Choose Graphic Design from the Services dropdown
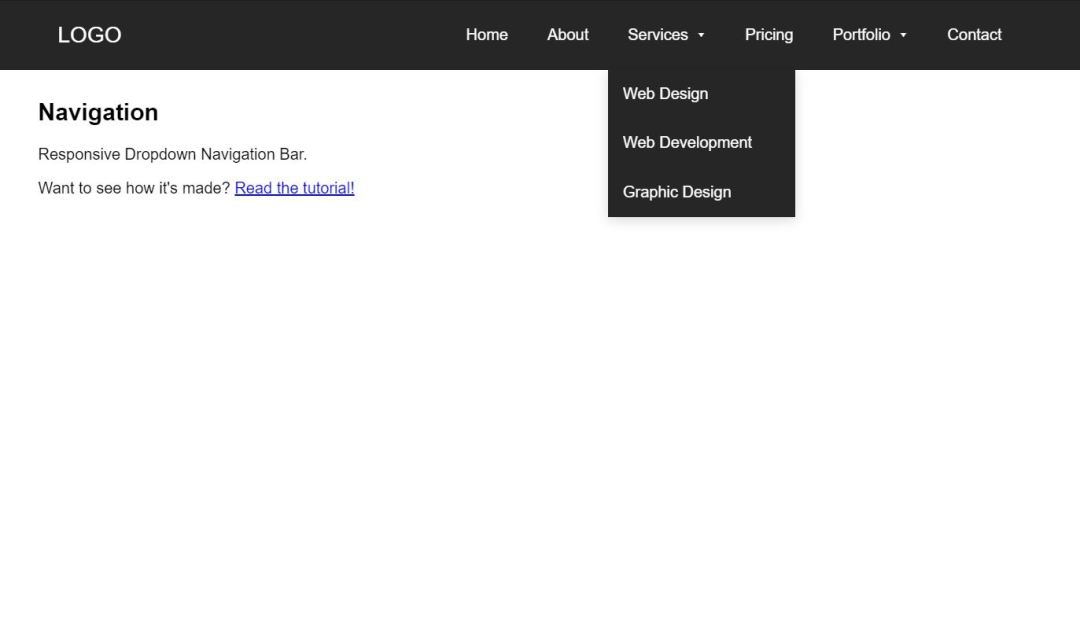 [676, 191]
